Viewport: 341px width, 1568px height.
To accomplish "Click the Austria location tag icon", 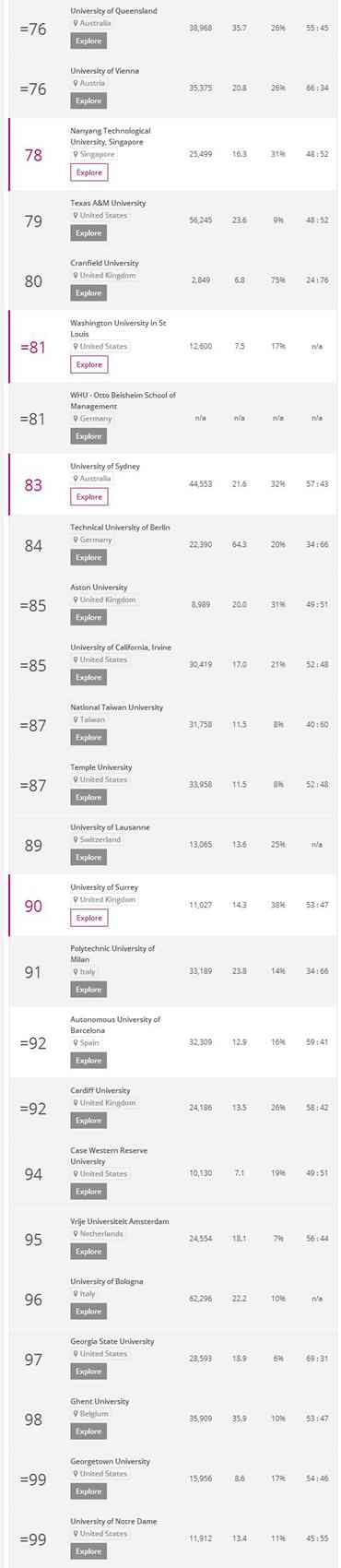I will tap(76, 83).
